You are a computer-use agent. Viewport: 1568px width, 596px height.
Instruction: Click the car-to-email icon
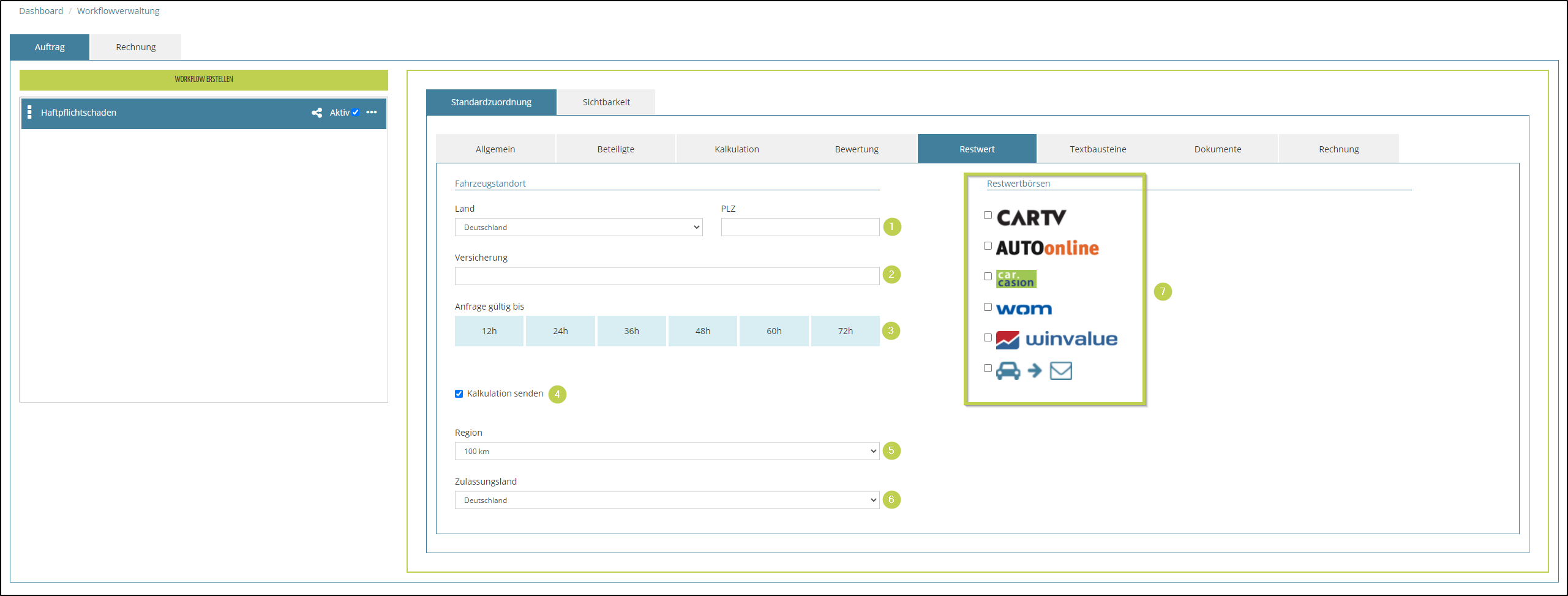[1033, 371]
